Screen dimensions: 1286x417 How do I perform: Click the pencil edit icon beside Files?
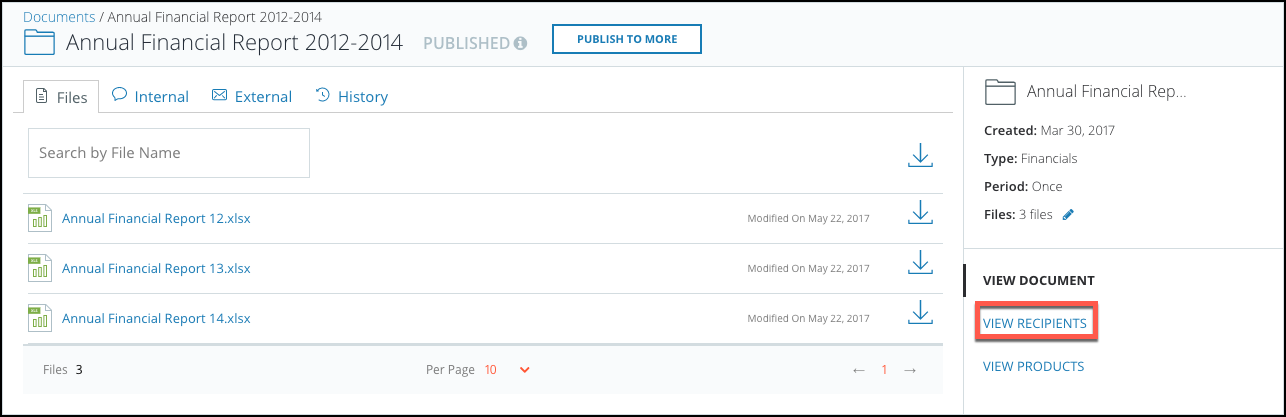pyautogui.click(x=1068, y=215)
